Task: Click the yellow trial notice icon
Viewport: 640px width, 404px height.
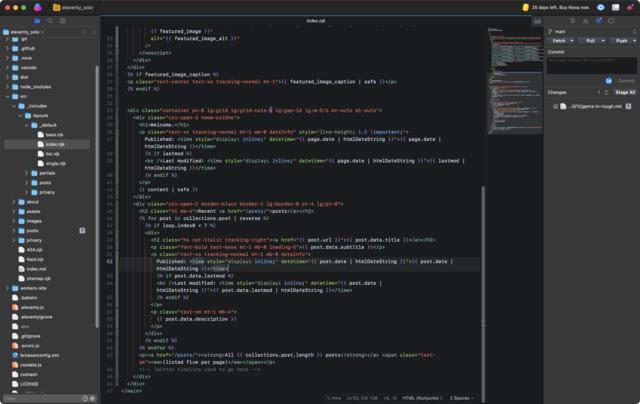Action: [525, 7]
